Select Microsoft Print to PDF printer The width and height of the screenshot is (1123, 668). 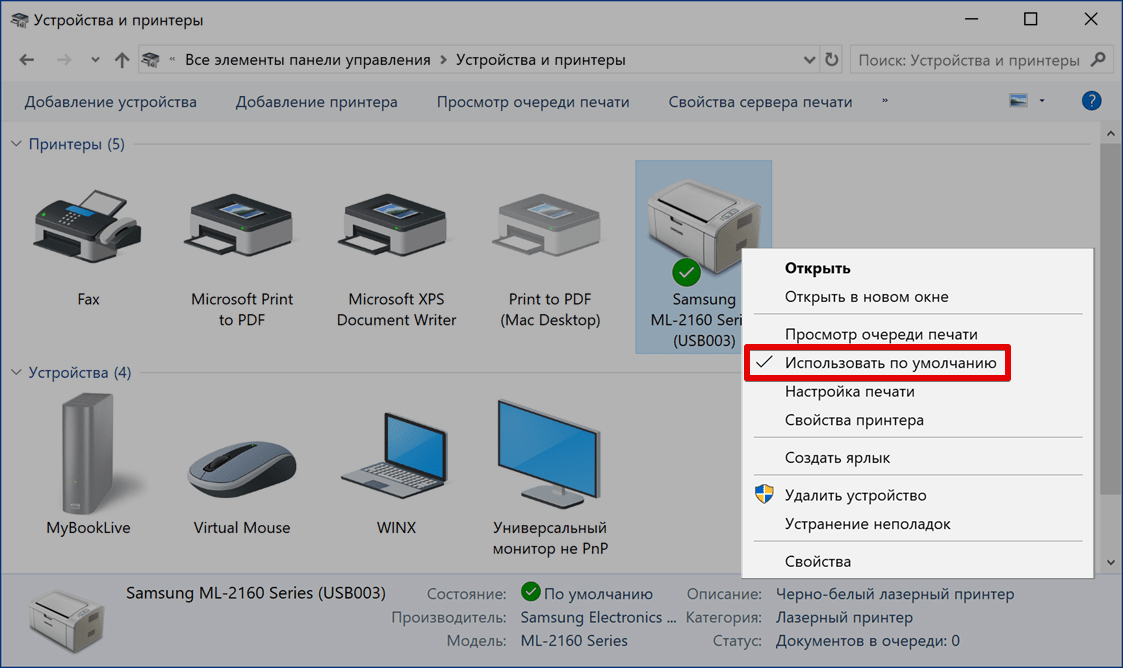(242, 228)
